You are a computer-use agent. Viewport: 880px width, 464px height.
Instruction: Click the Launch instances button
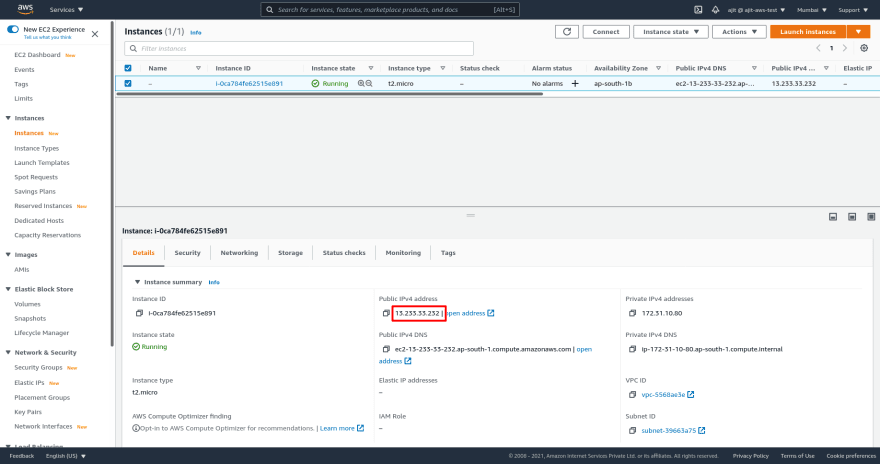[808, 32]
